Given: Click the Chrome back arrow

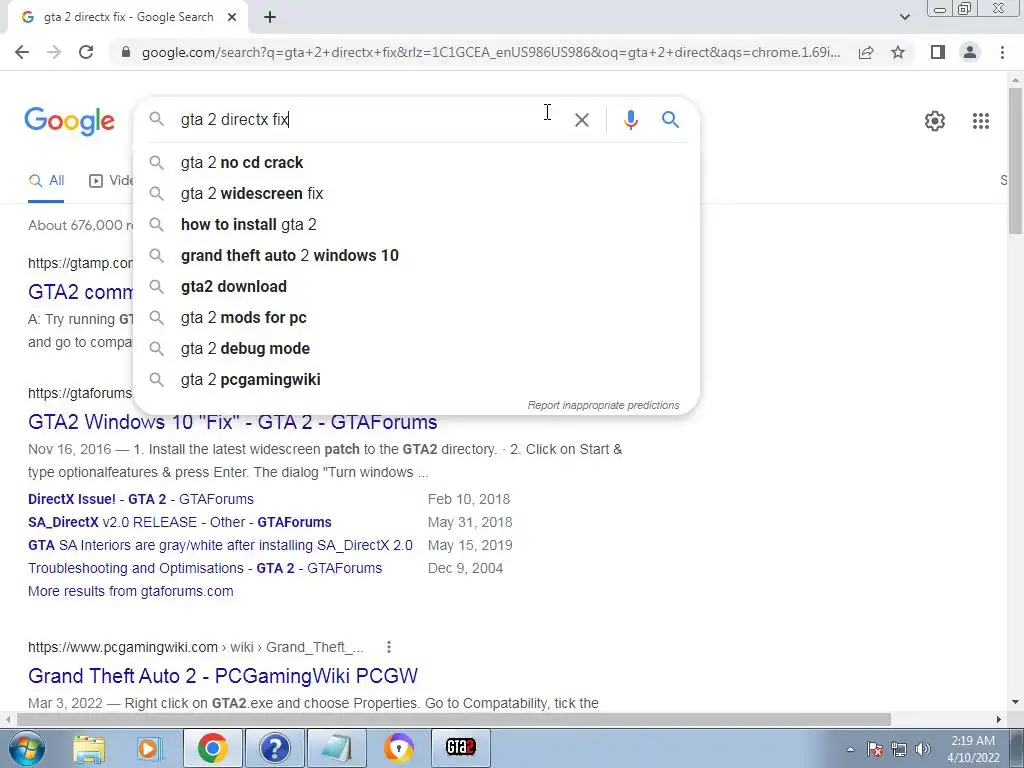Looking at the screenshot, I should [22, 52].
